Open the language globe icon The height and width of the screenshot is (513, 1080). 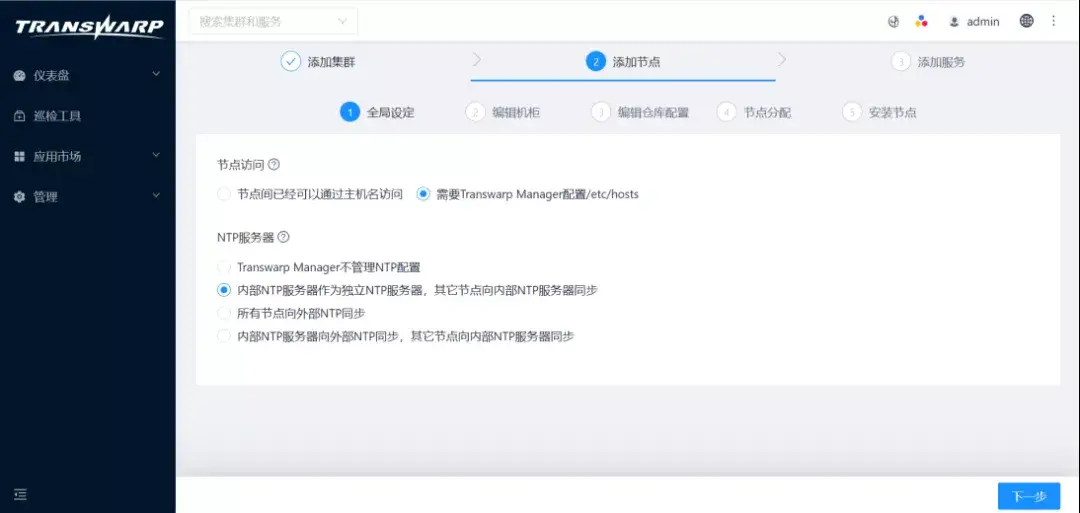pos(1026,21)
